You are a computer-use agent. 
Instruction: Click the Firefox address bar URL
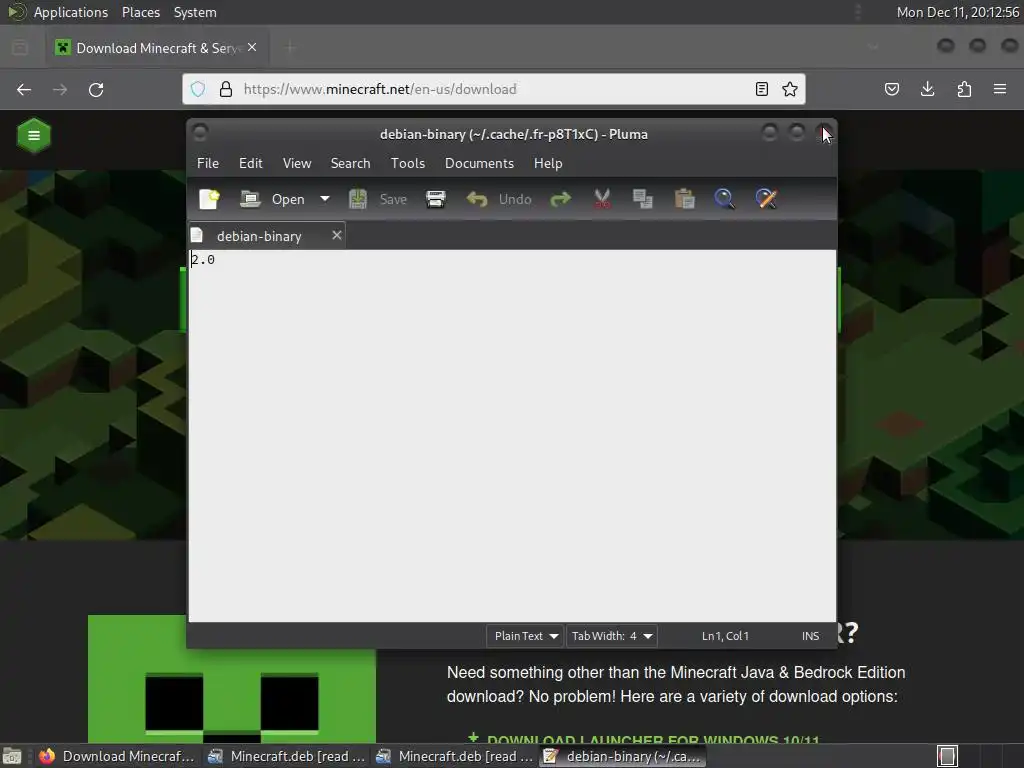380,89
